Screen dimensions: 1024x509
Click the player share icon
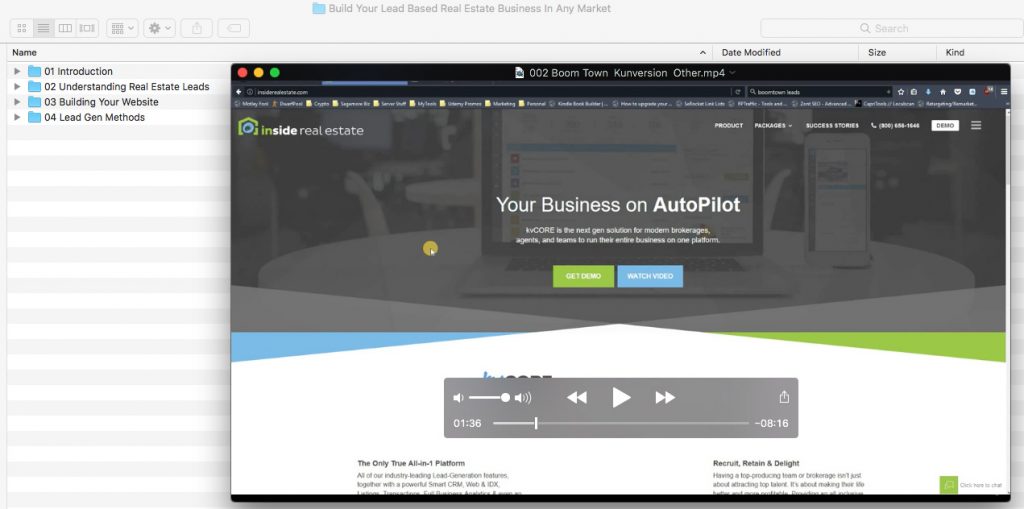pyautogui.click(x=784, y=397)
